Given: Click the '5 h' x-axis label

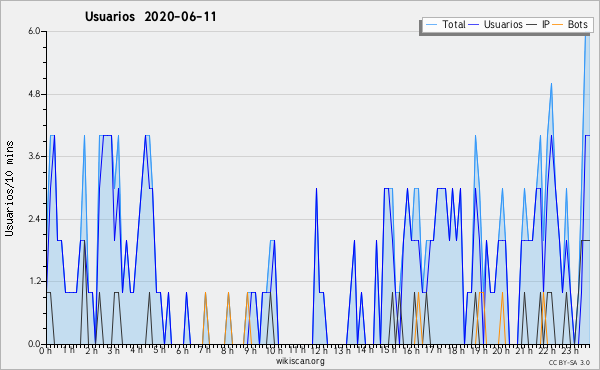Looking at the screenshot, I should 159,350.
